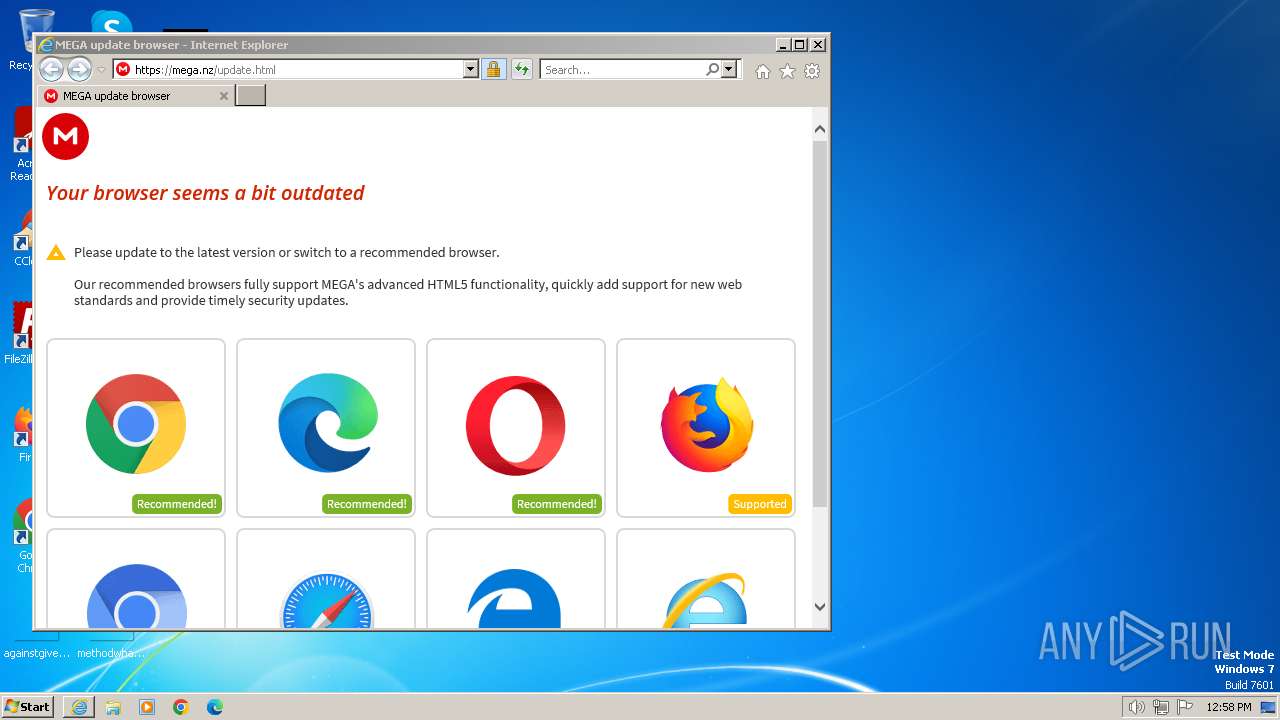Click Chrome's Recommended! badge
The image size is (1280, 720).
(176, 504)
